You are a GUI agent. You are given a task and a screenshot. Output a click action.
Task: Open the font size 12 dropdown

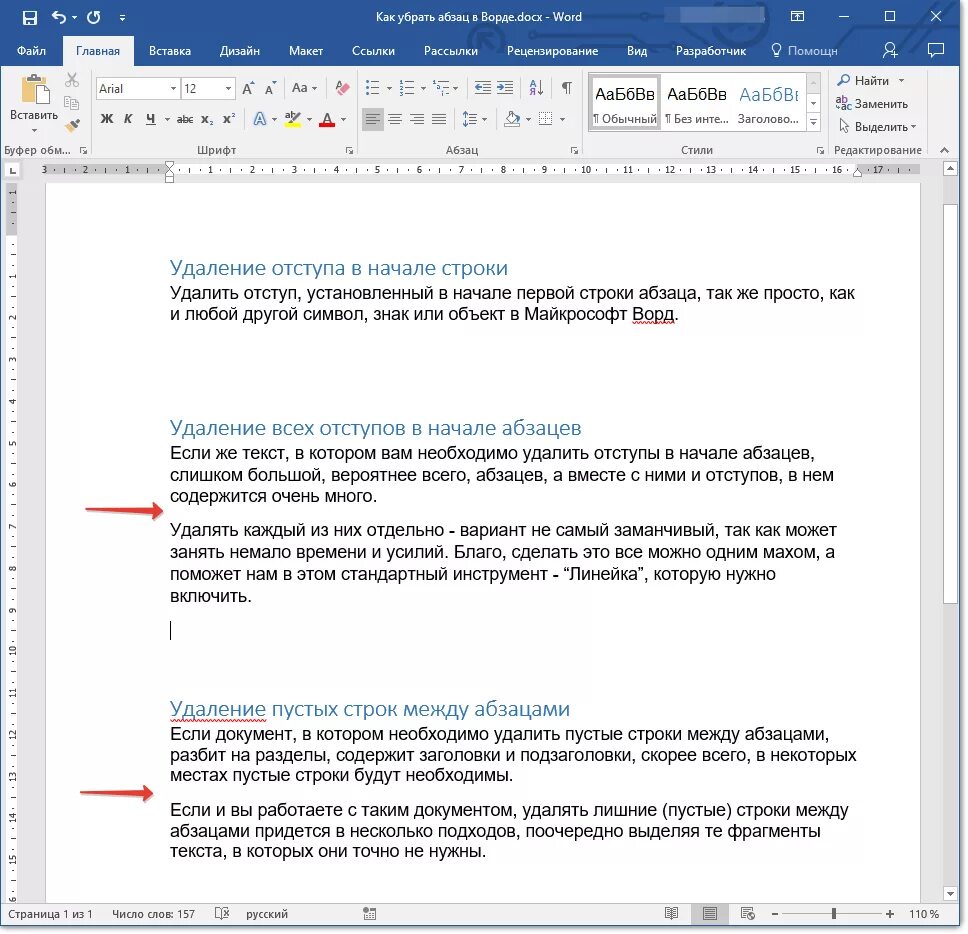tap(228, 89)
